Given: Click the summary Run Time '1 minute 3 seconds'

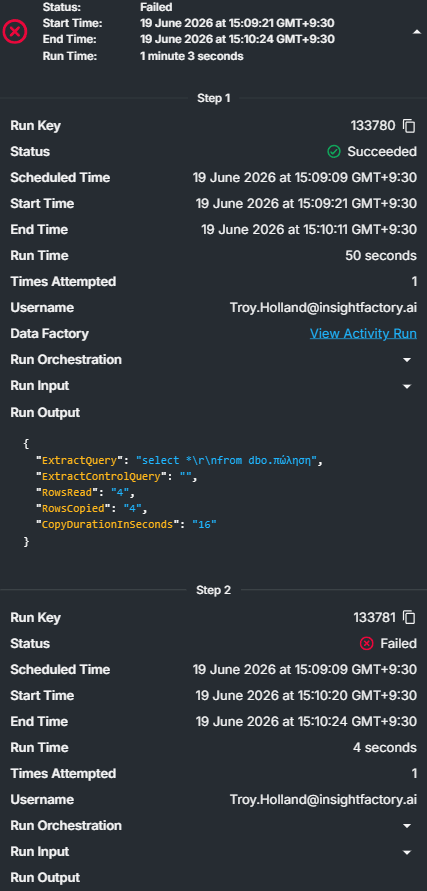Looking at the screenshot, I should click(x=192, y=56).
